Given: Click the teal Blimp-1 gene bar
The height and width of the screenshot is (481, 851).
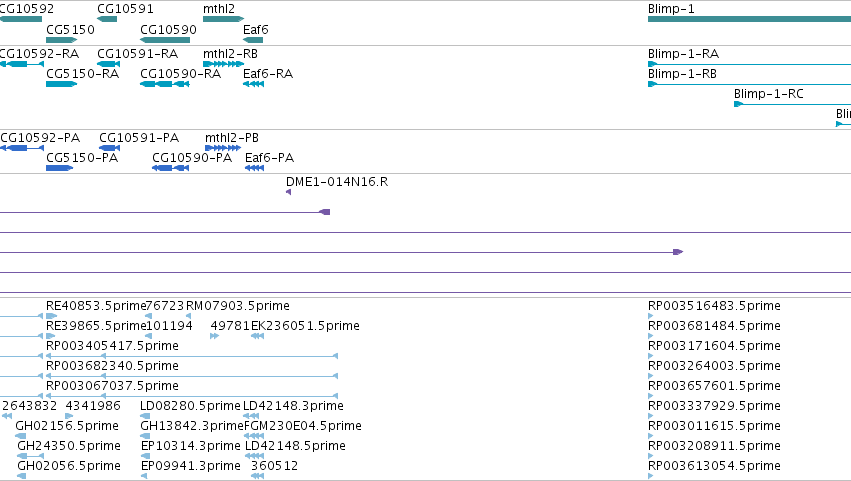Looking at the screenshot, I should pos(750,19).
